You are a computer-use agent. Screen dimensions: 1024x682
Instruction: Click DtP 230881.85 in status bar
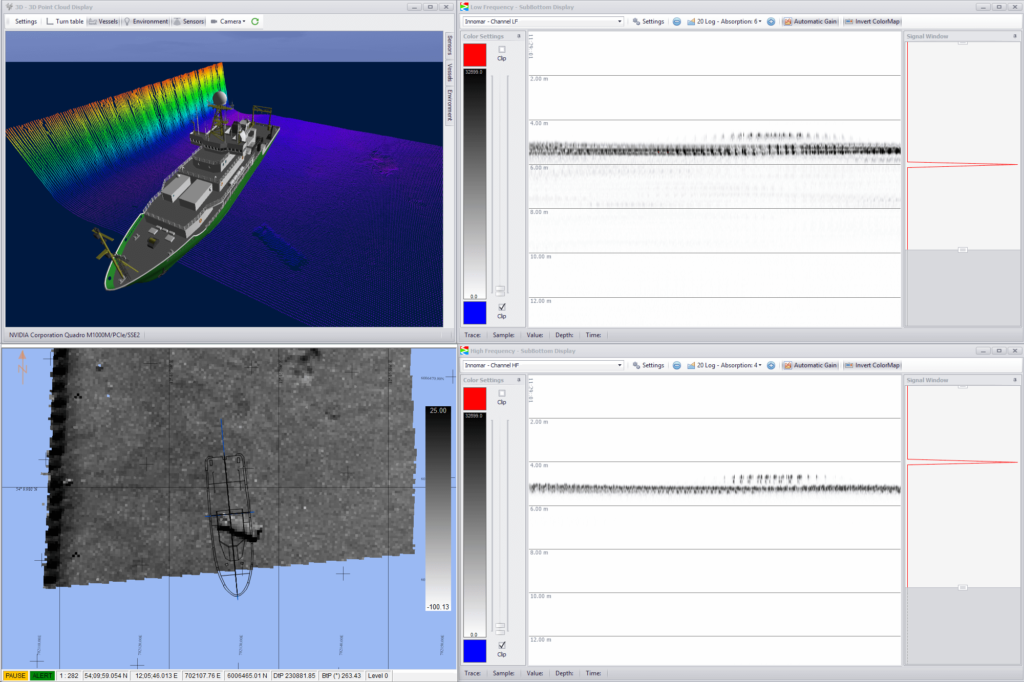(x=294, y=675)
